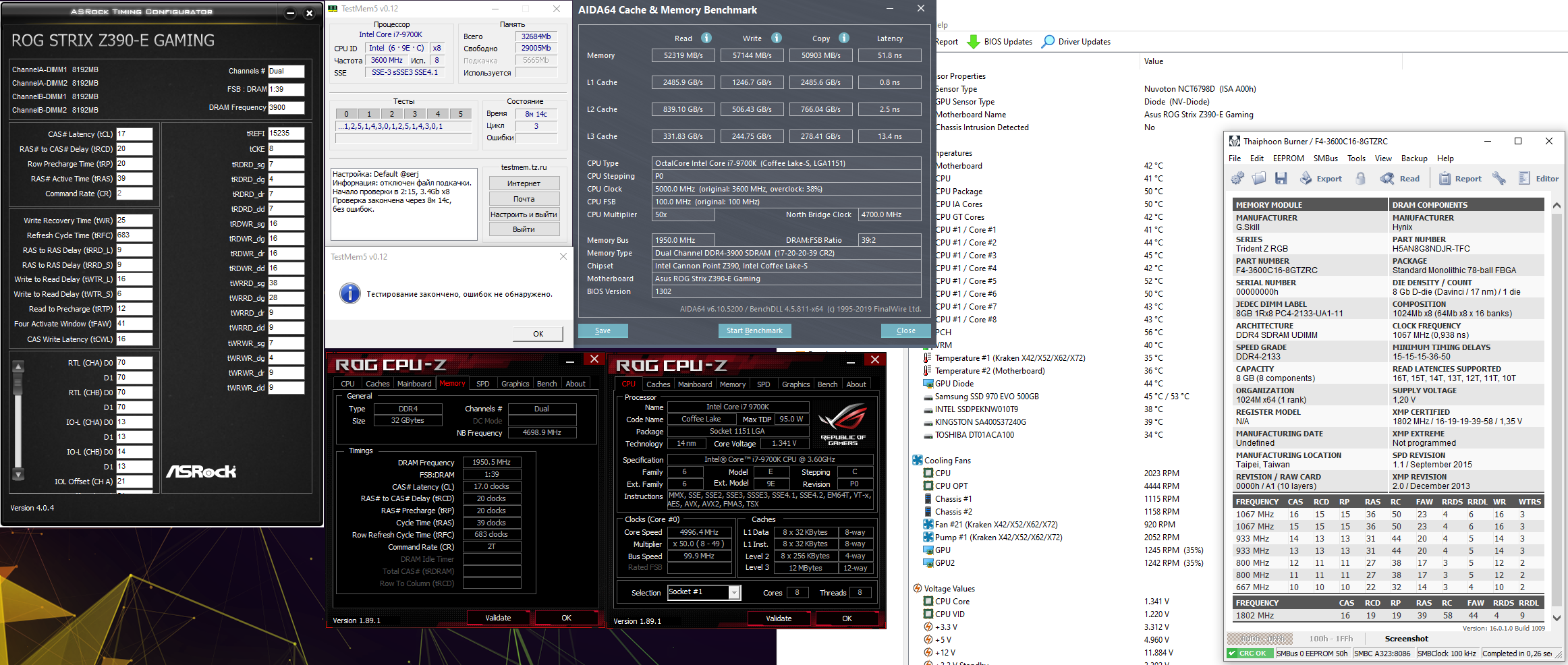Click the Thaiphoon Burner scrollbar down arrow
The image size is (1568, 665).
click(1557, 617)
